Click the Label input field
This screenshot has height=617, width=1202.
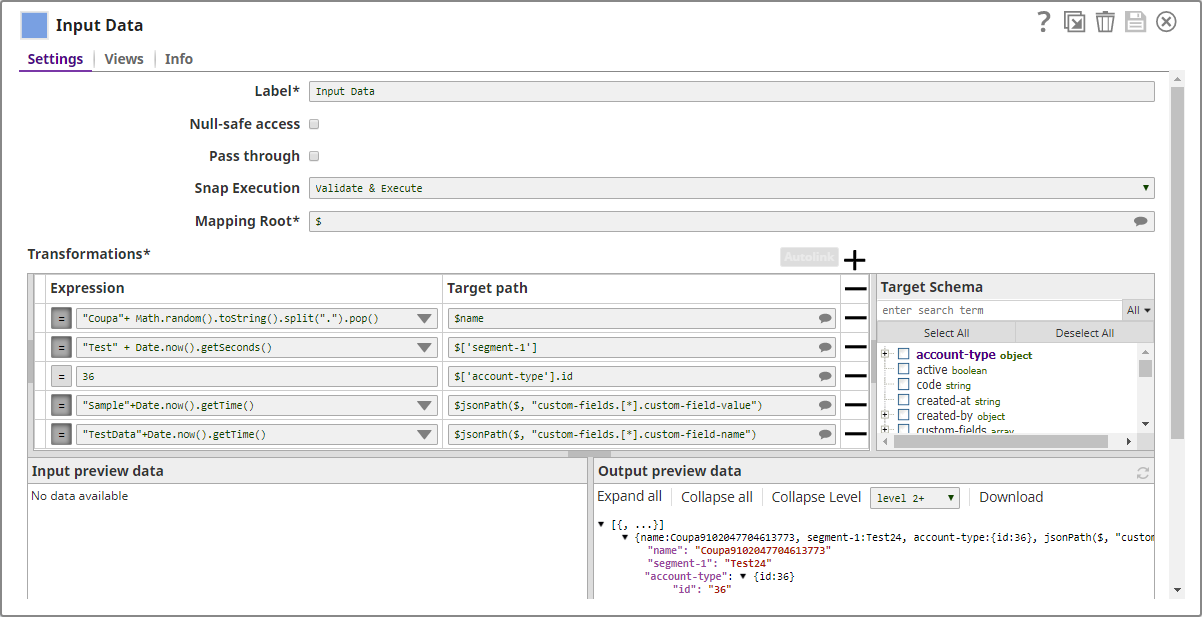732,91
